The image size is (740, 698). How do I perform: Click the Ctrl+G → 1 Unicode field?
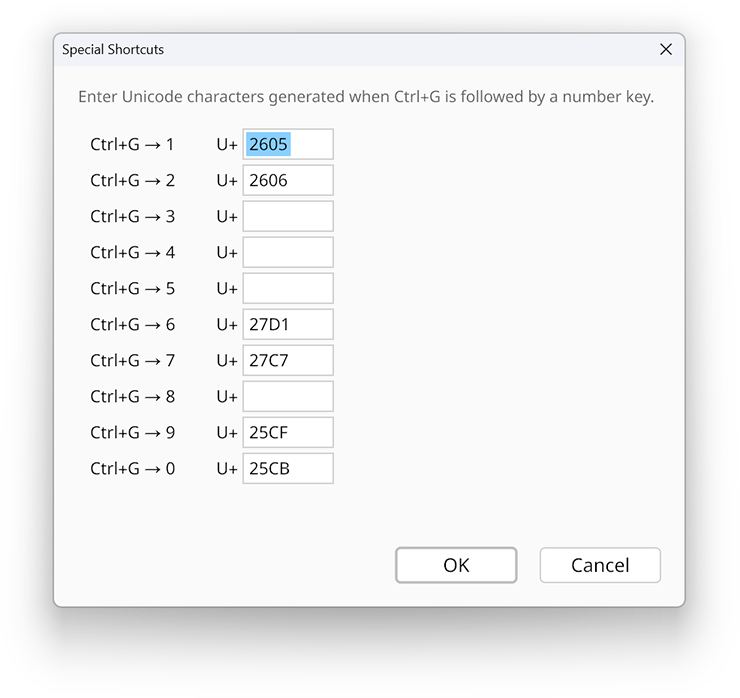click(288, 144)
